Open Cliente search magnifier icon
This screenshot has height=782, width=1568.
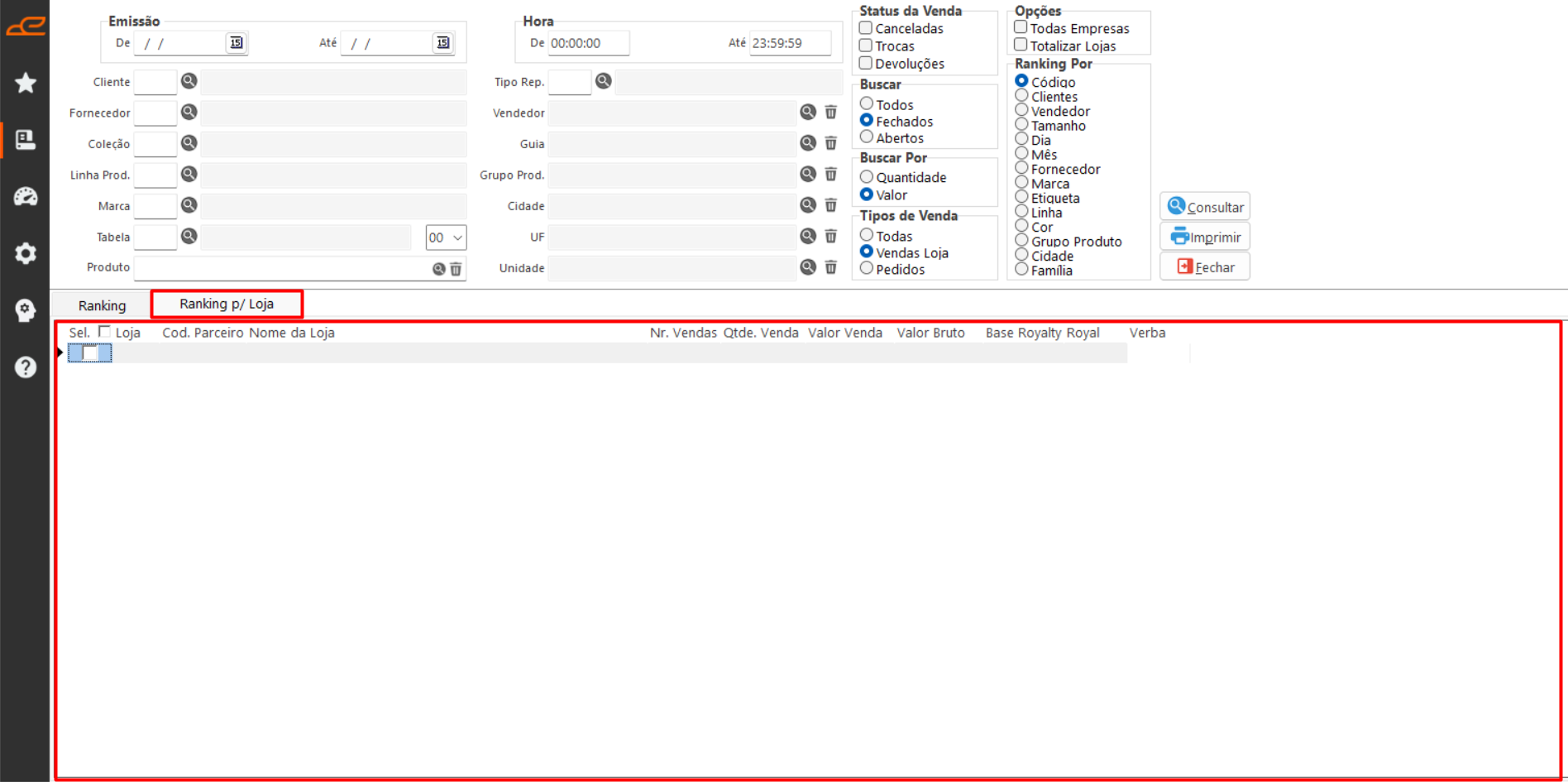189,81
